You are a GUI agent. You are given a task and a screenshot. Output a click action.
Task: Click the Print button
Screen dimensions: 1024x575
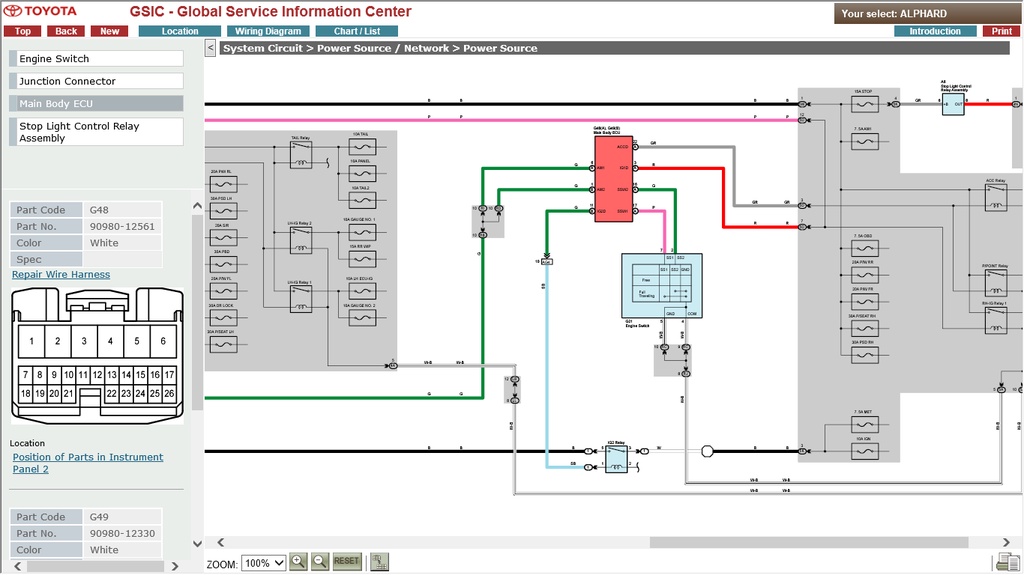pyautogui.click(x=1001, y=31)
